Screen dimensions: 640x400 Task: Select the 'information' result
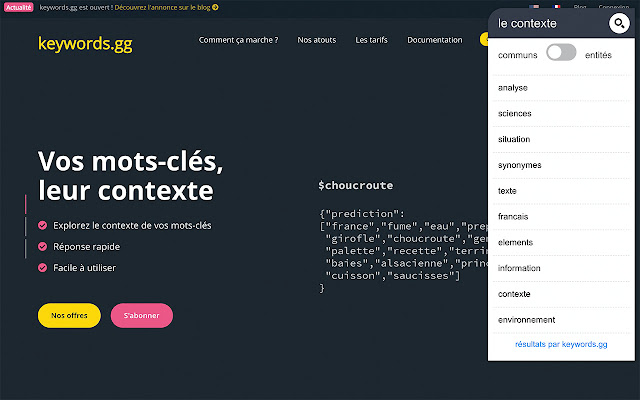point(561,268)
